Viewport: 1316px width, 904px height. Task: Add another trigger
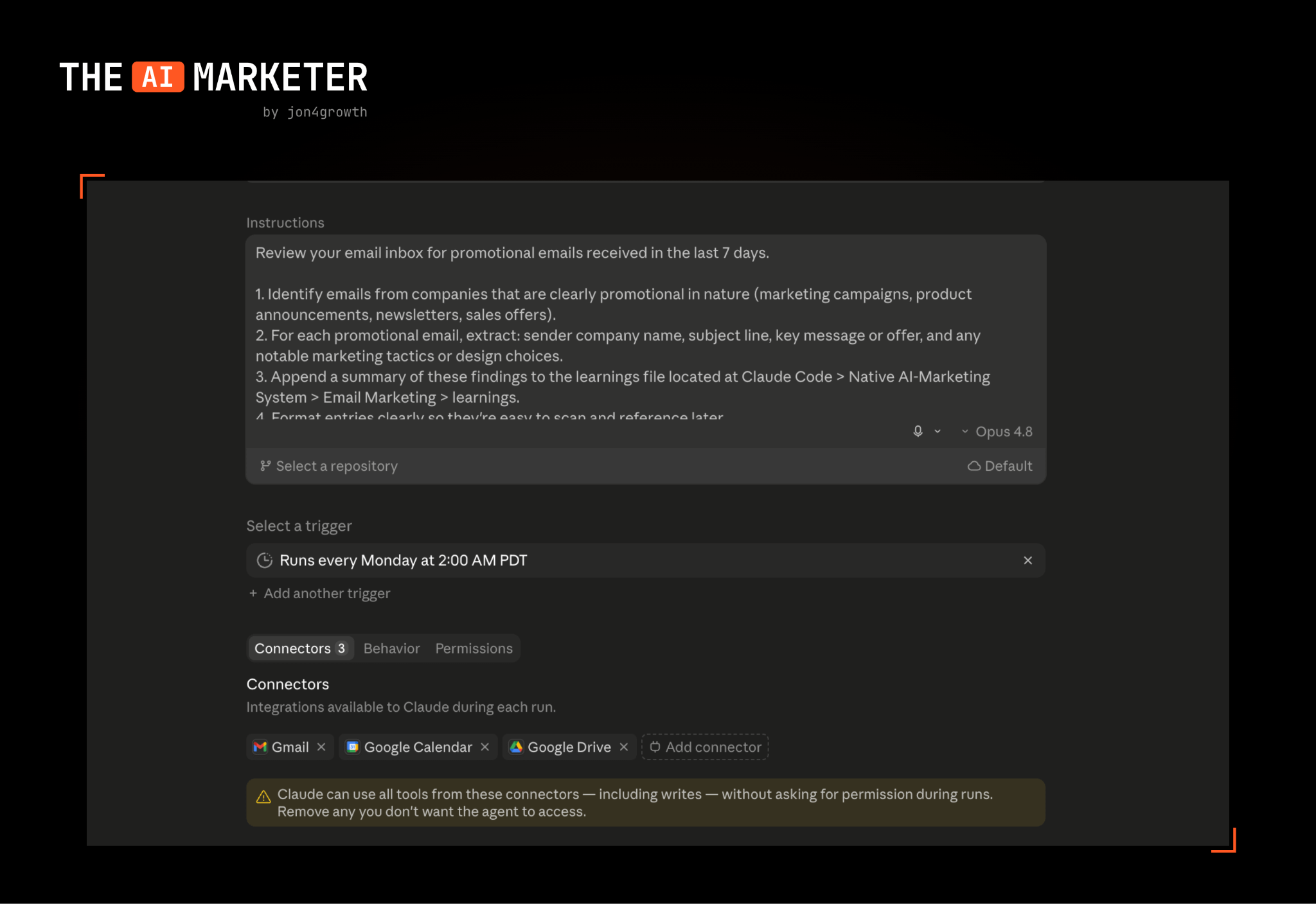319,593
